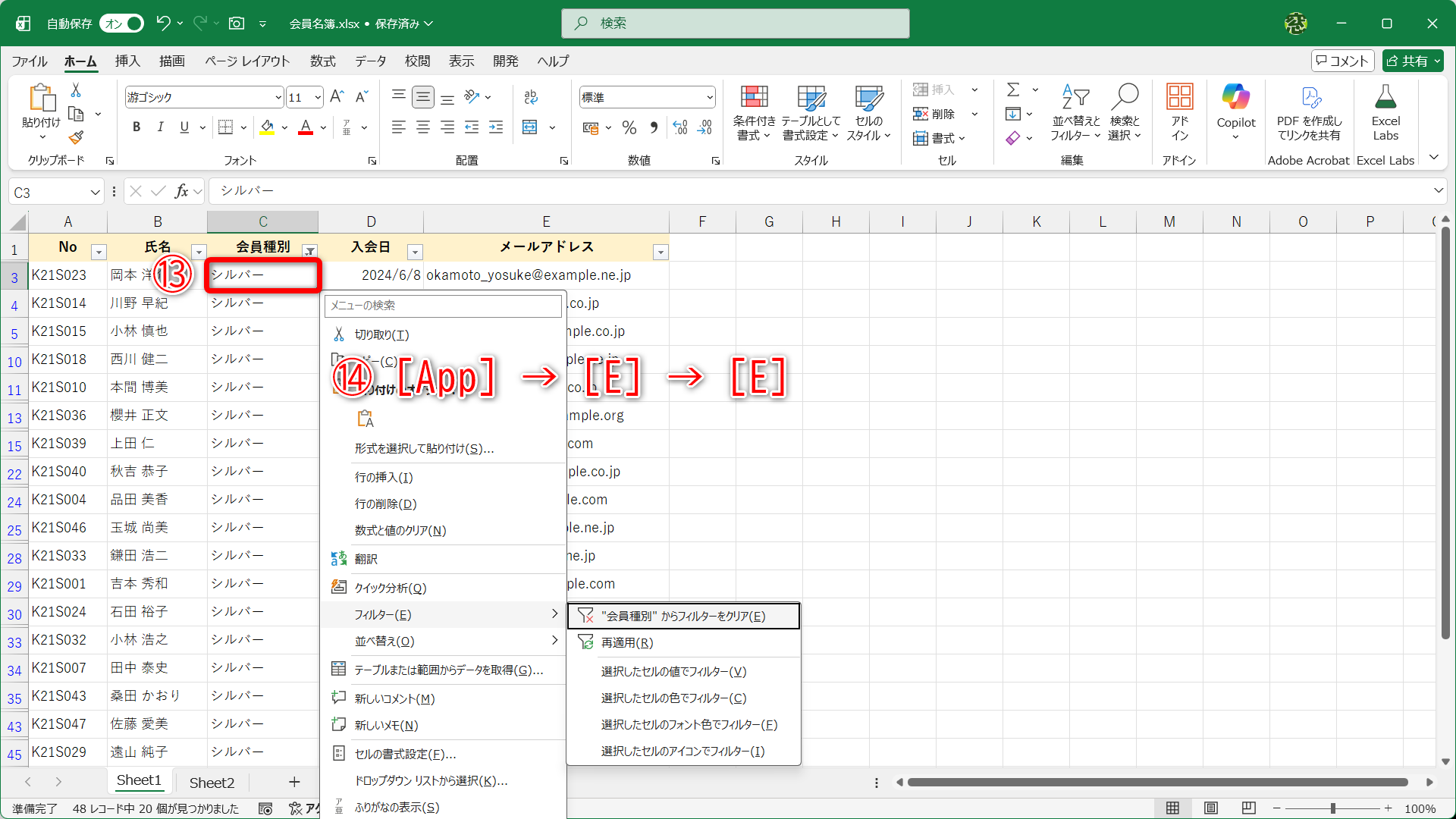1456x819 pixels.
Task: Click the 並べ替えとフィルター (Sort & Filter) icon
Action: pos(1074,112)
